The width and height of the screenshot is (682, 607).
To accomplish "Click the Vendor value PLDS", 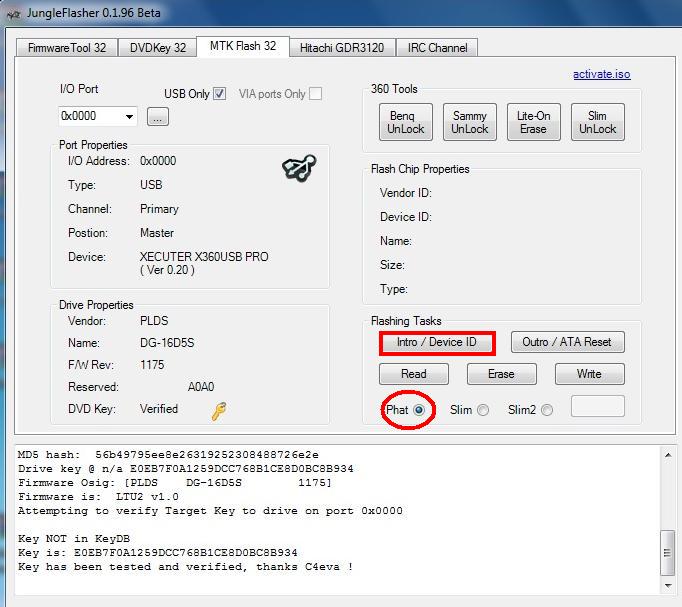I will point(154,321).
